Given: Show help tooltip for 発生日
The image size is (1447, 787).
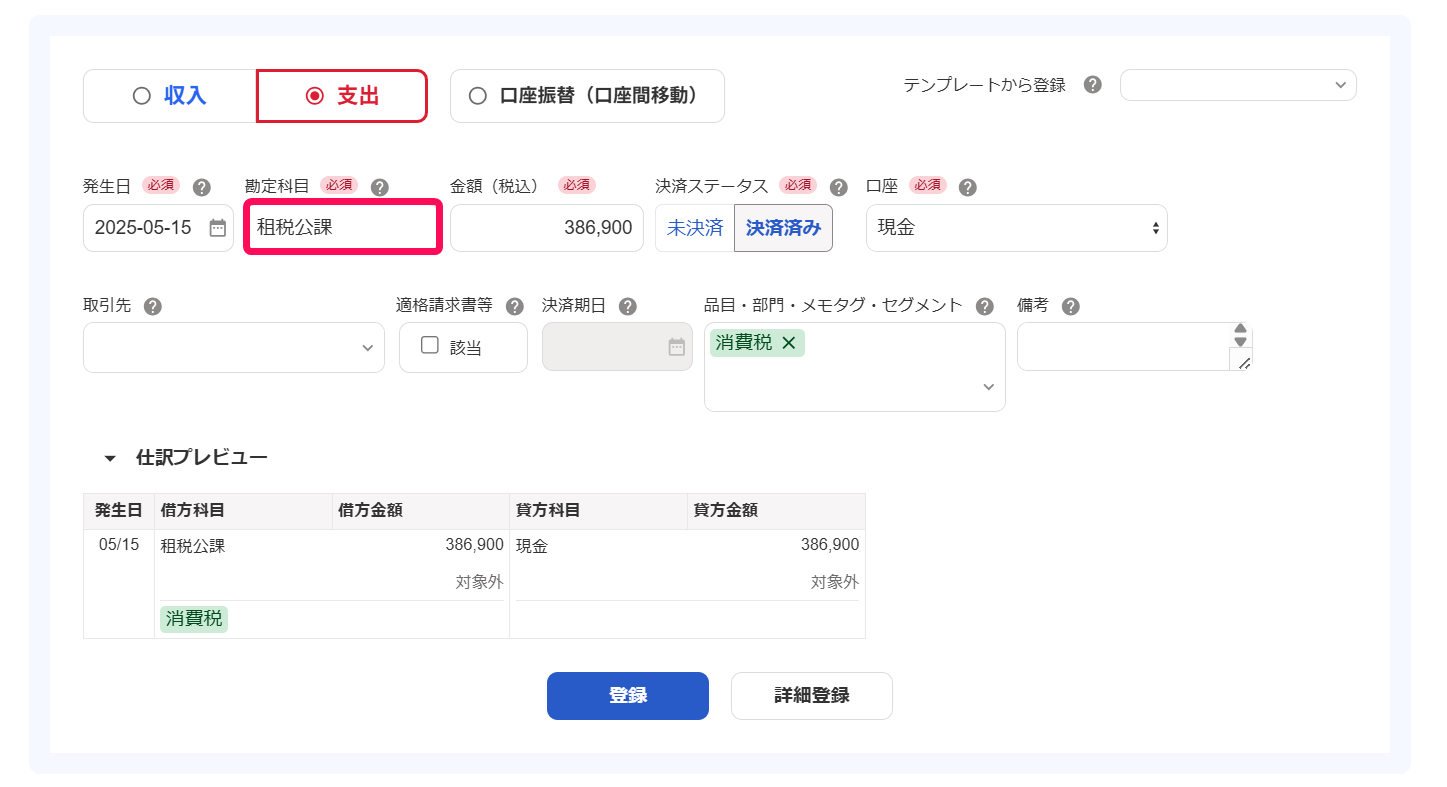Looking at the screenshot, I should 202,187.
